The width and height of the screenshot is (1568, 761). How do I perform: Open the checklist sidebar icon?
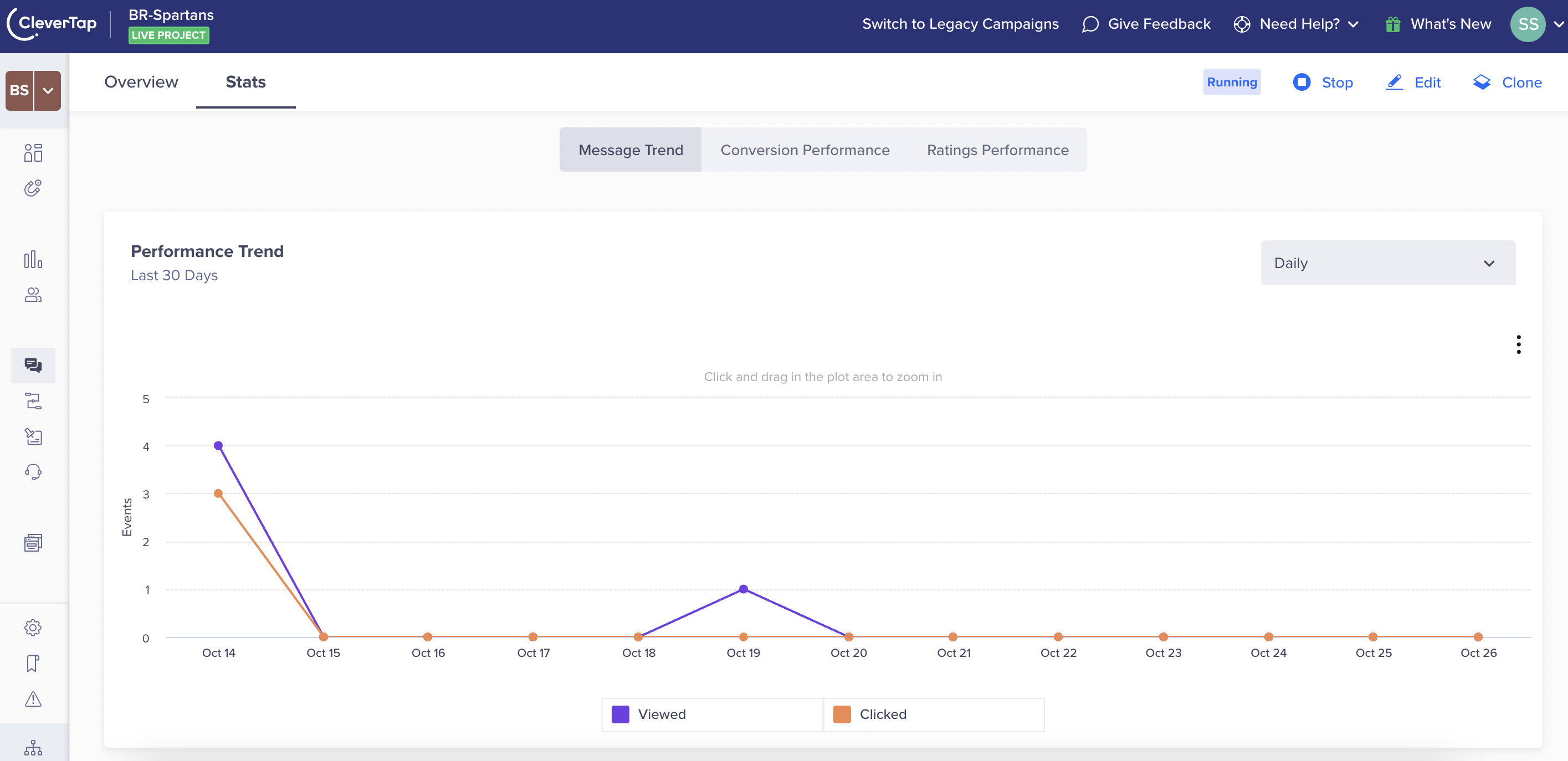click(33, 436)
